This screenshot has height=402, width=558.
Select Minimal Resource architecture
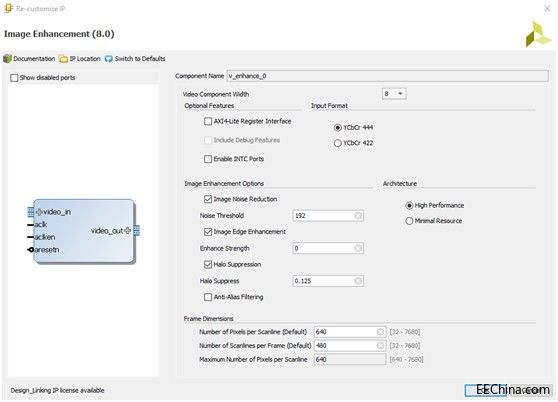409,221
